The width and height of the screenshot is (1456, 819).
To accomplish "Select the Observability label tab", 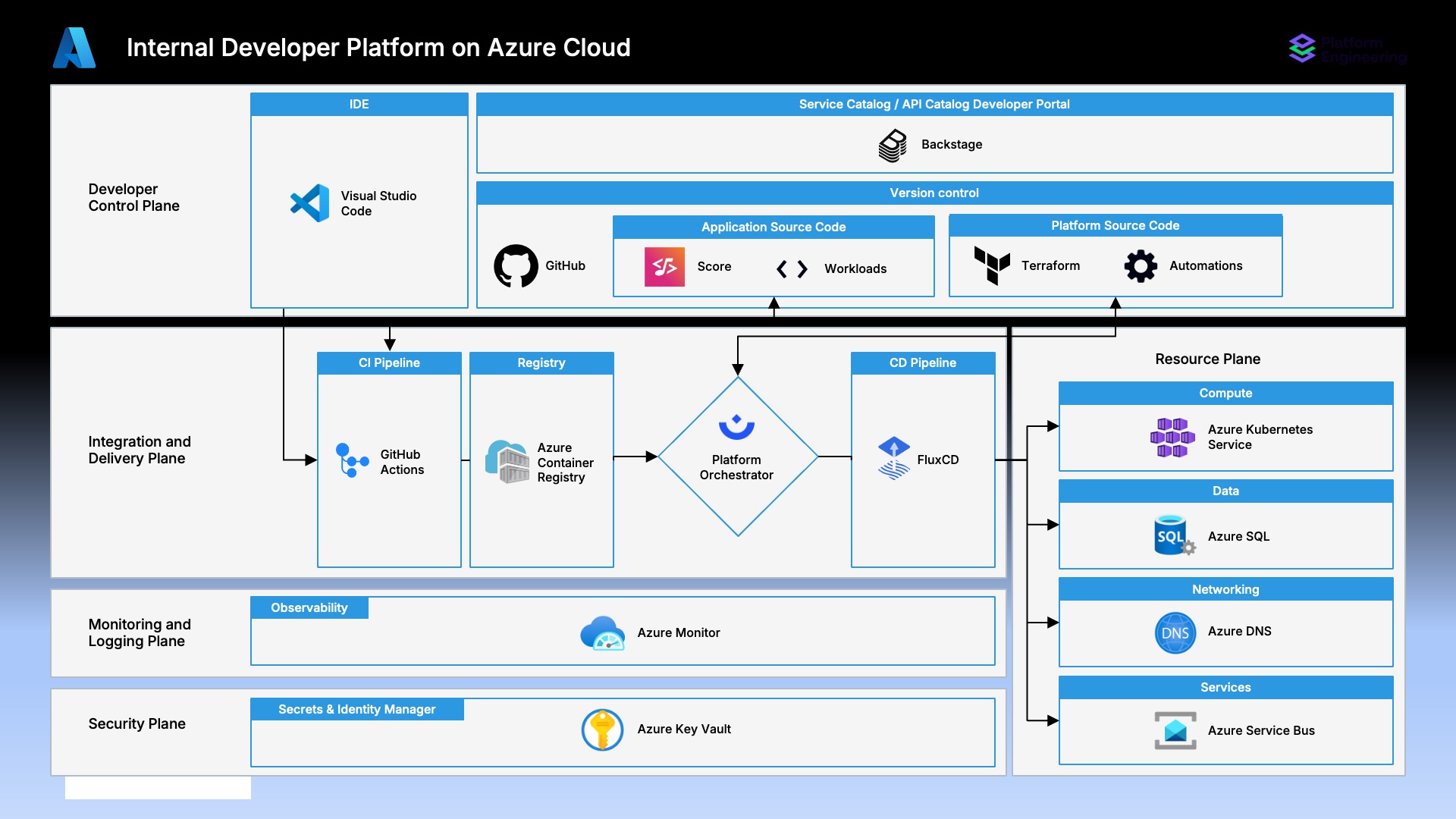I will (309, 607).
